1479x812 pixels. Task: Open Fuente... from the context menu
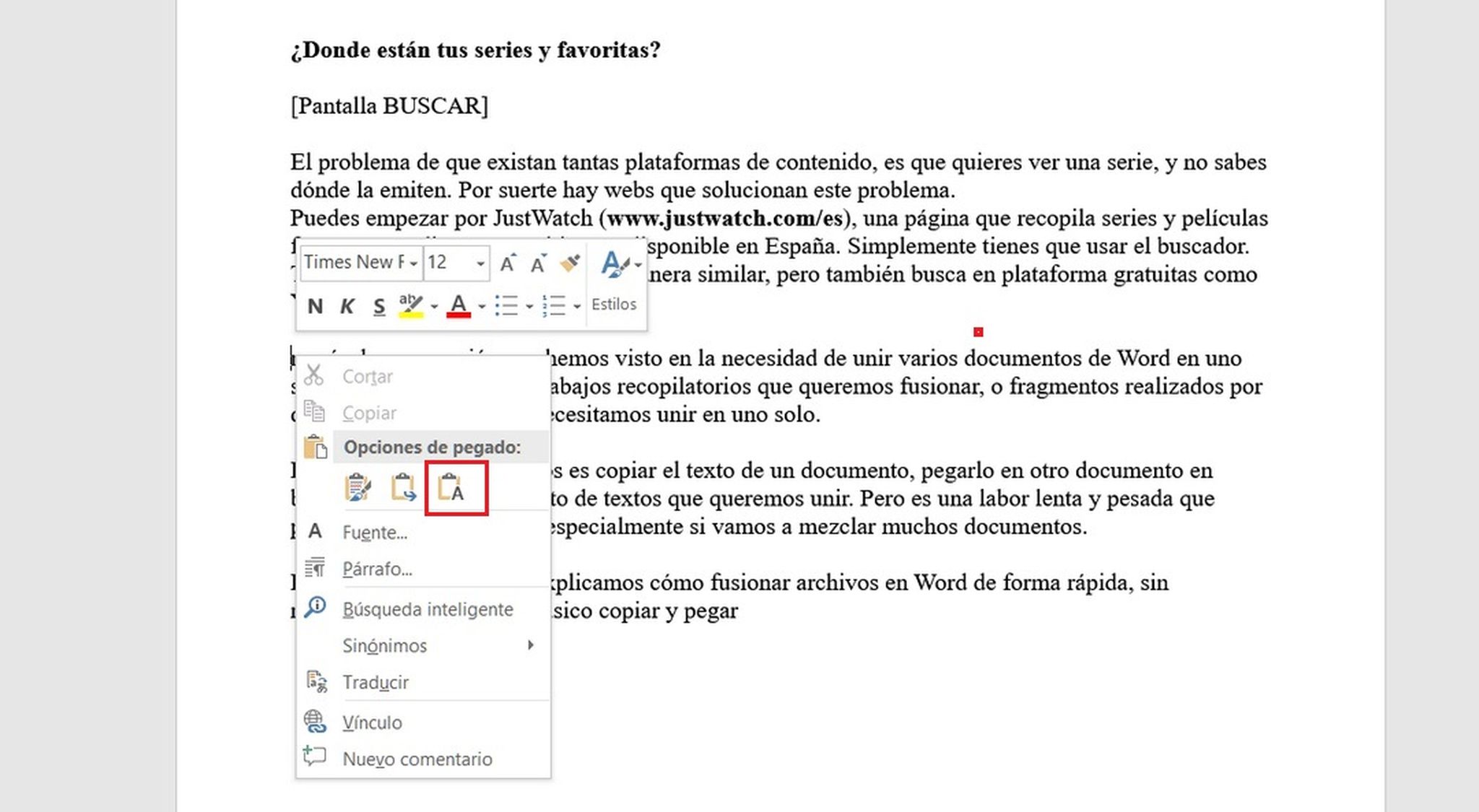point(376,533)
